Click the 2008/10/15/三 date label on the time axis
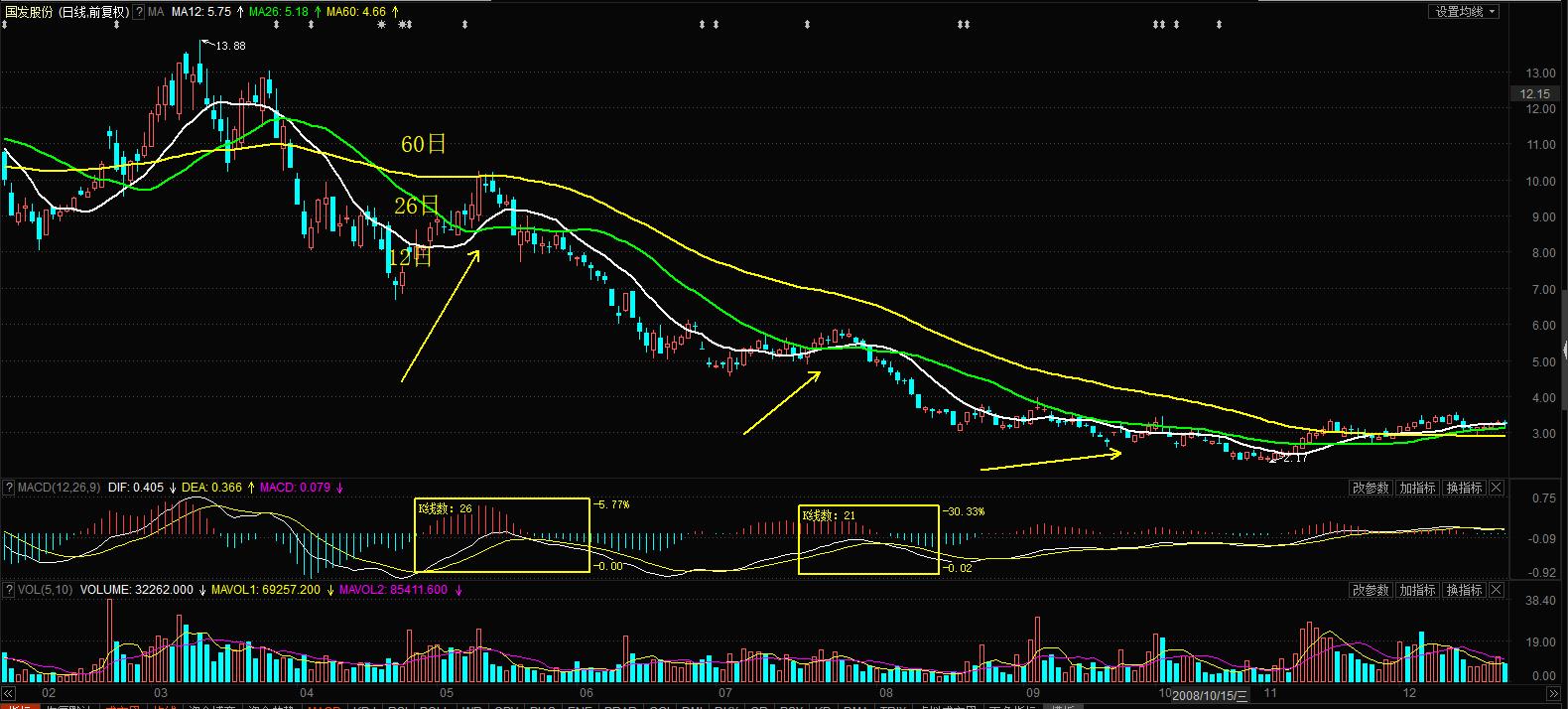1568x709 pixels. coord(1210,696)
